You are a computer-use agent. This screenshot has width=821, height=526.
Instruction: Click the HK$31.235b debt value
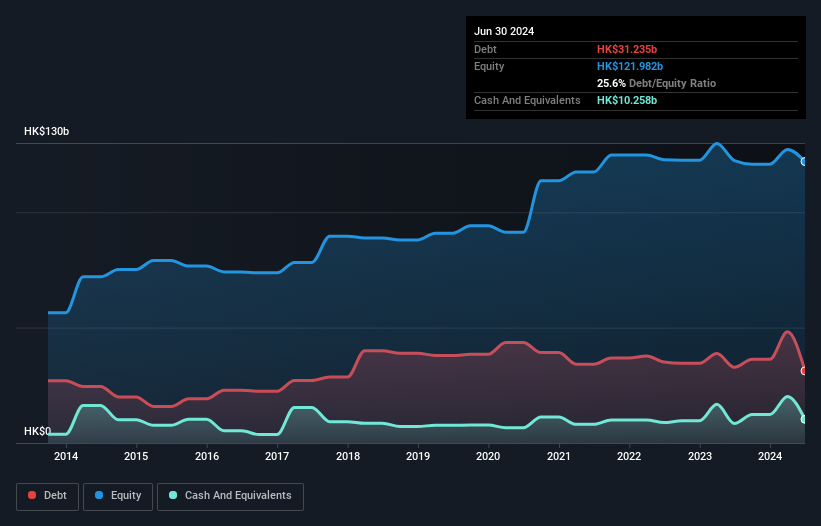coord(627,49)
